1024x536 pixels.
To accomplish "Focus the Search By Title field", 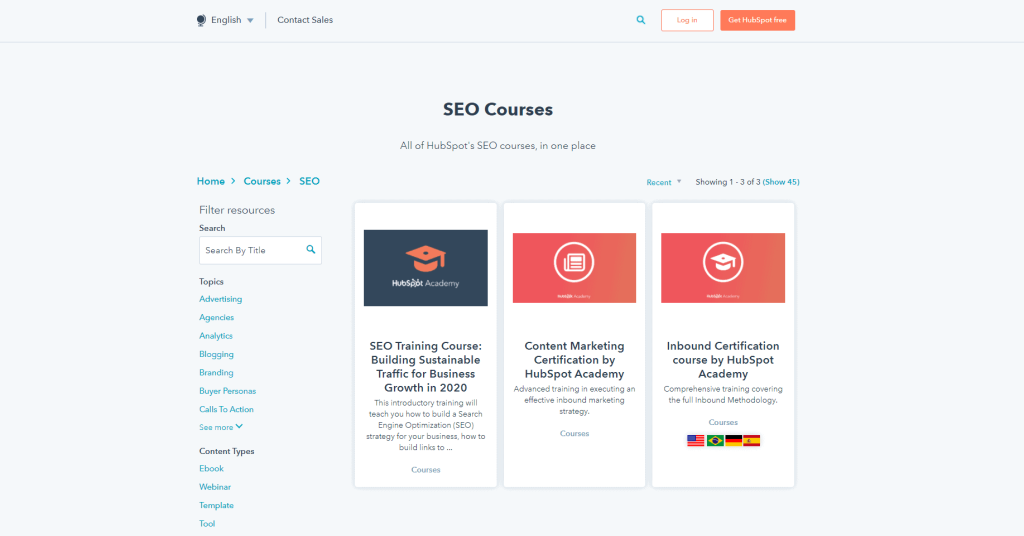I will tap(260, 250).
